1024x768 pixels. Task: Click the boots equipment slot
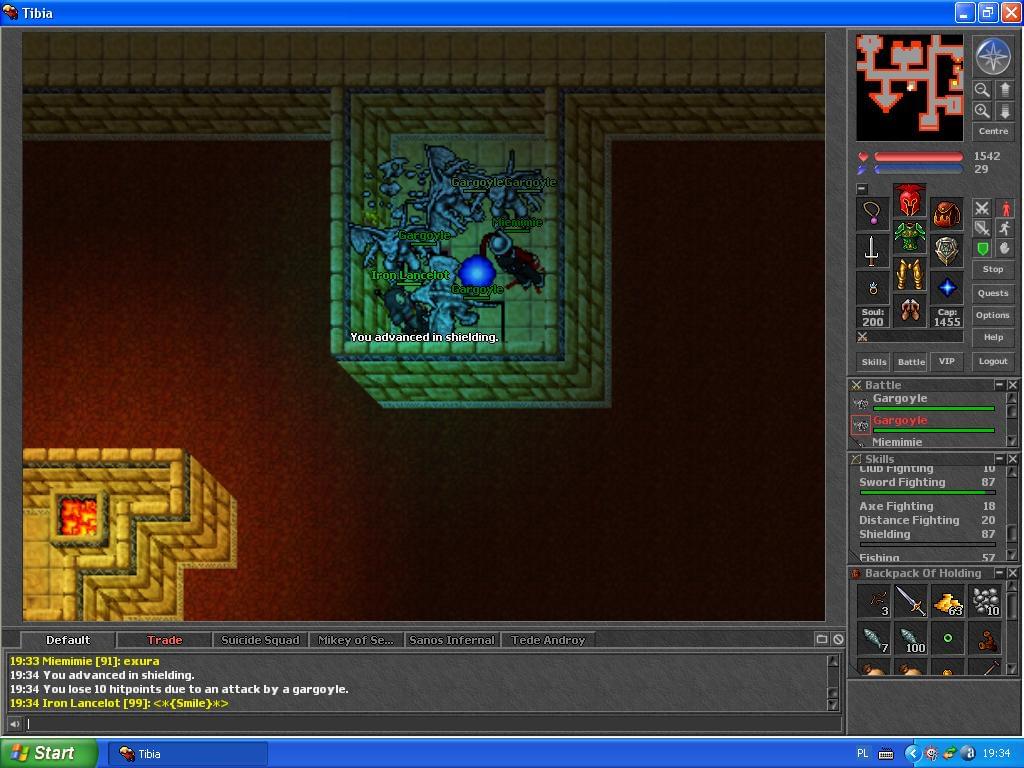coord(910,310)
